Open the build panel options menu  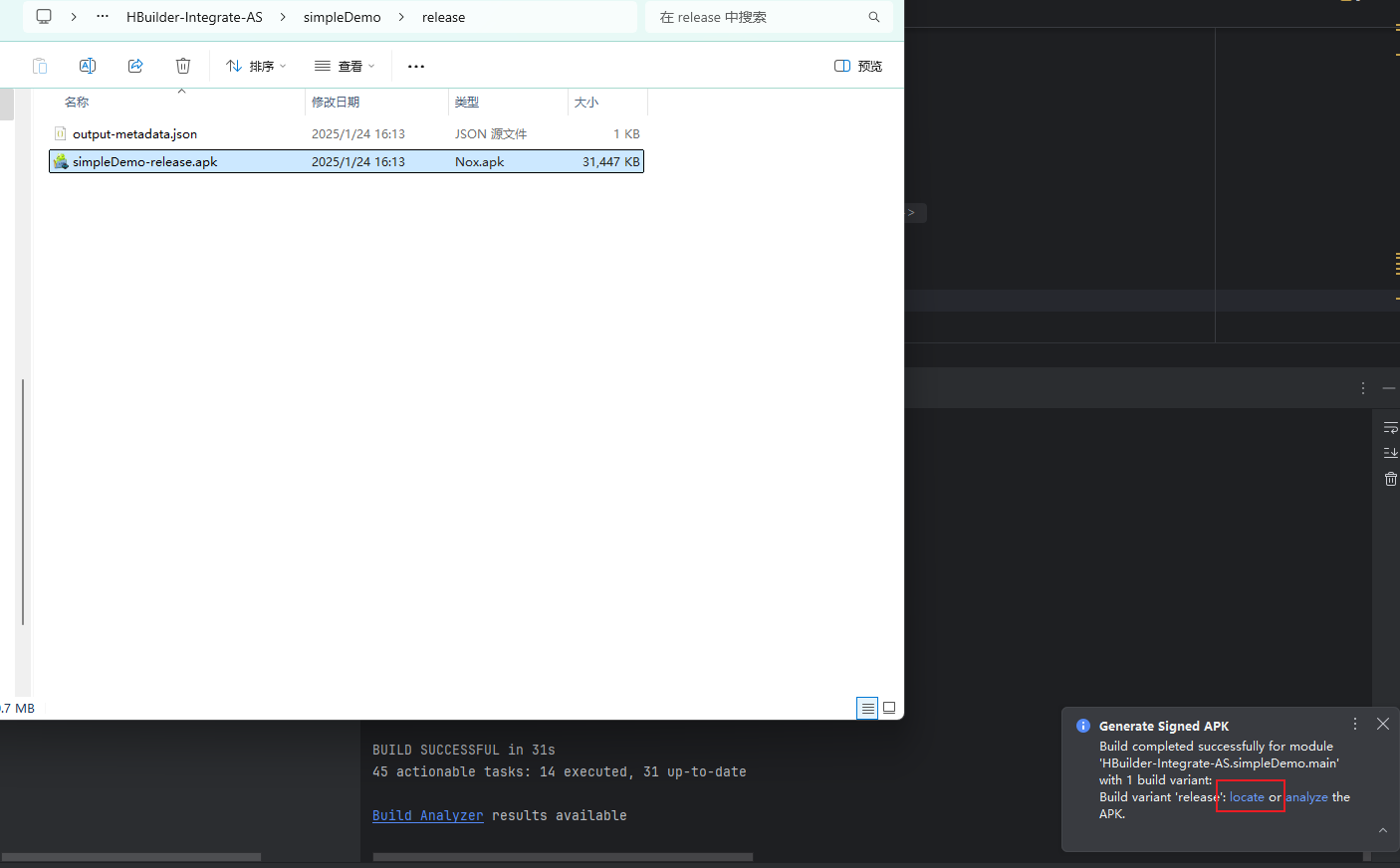pos(1363,388)
